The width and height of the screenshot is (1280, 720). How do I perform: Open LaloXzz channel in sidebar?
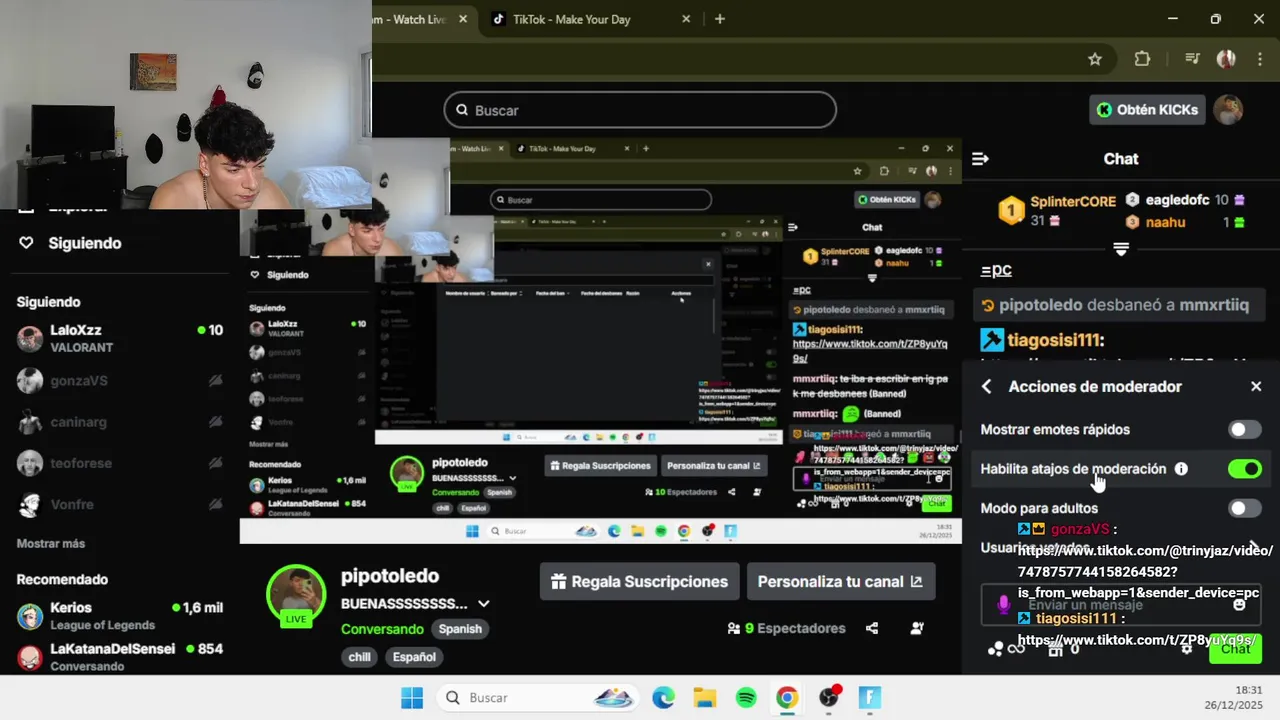coord(120,338)
